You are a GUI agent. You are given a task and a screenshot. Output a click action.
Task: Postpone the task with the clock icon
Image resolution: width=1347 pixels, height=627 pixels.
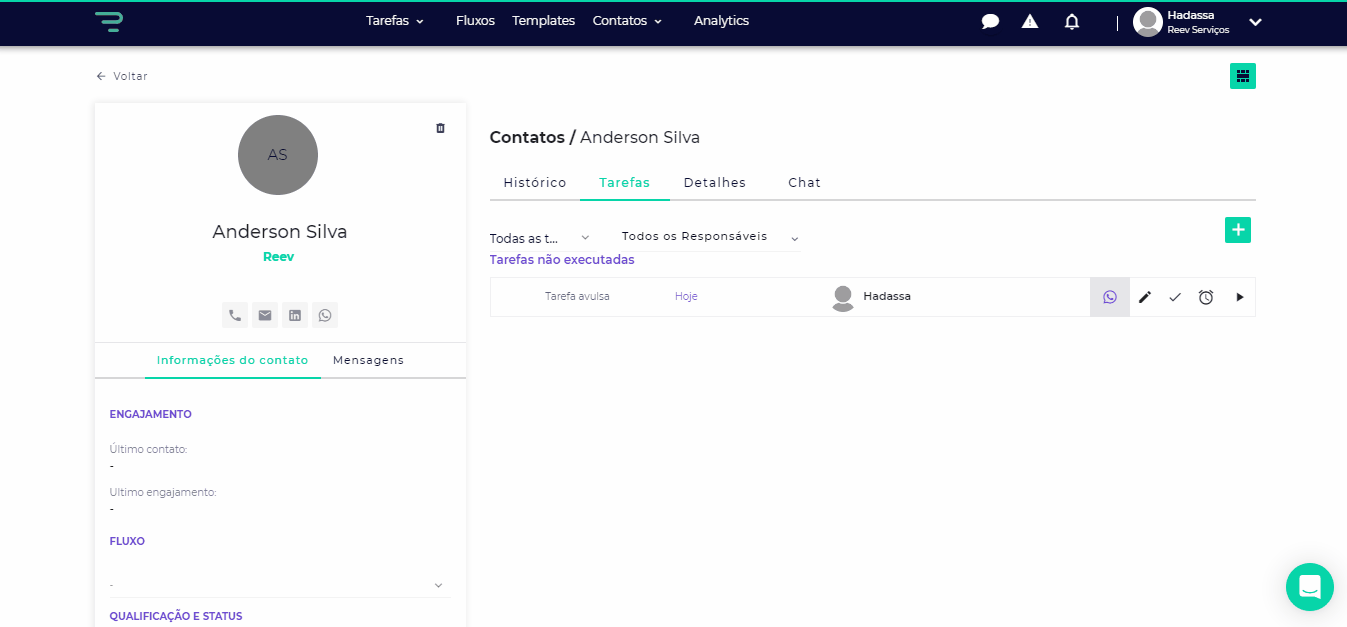coord(1206,297)
